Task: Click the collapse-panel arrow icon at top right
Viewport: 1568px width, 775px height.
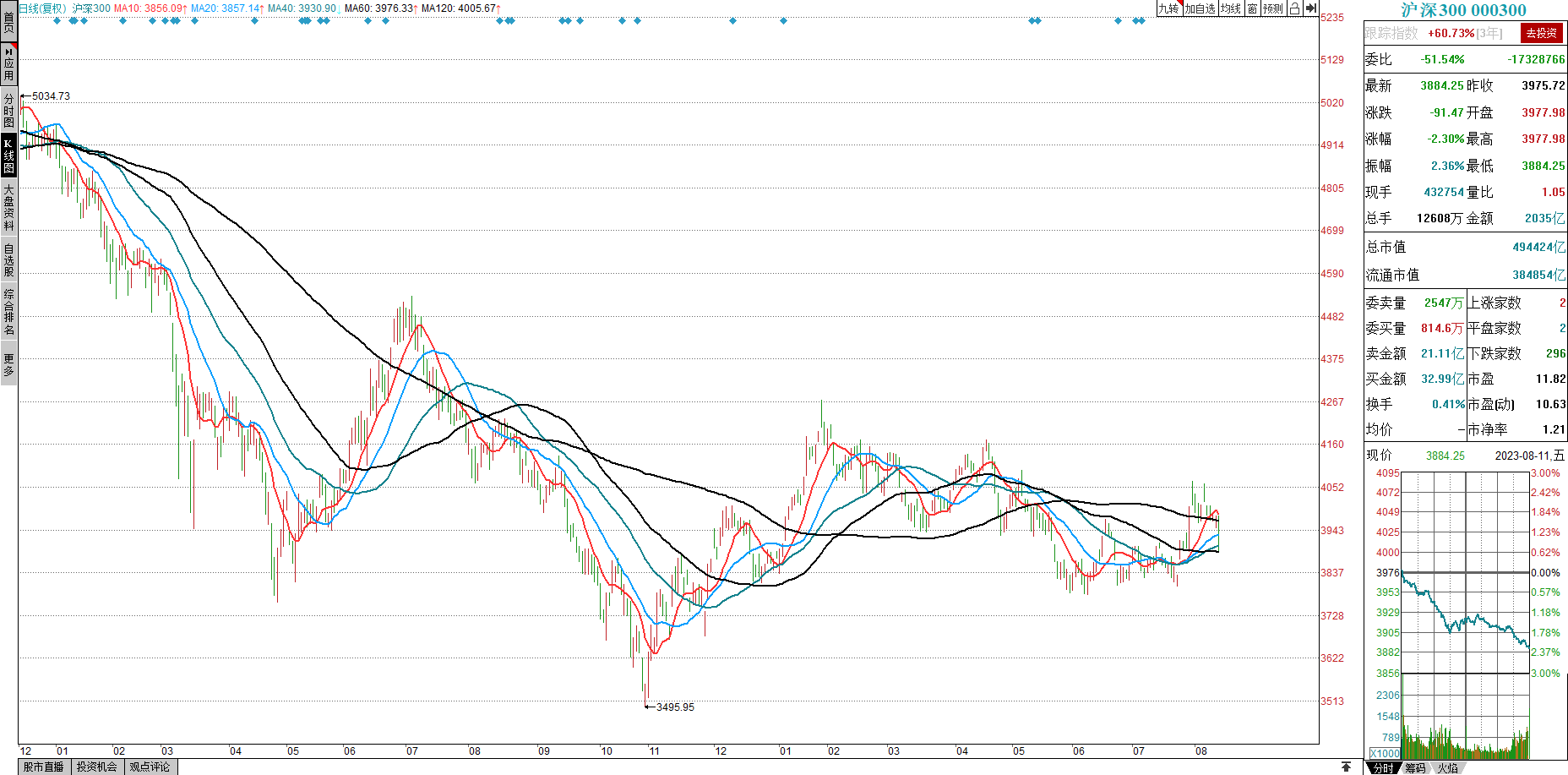Action: click(1310, 8)
